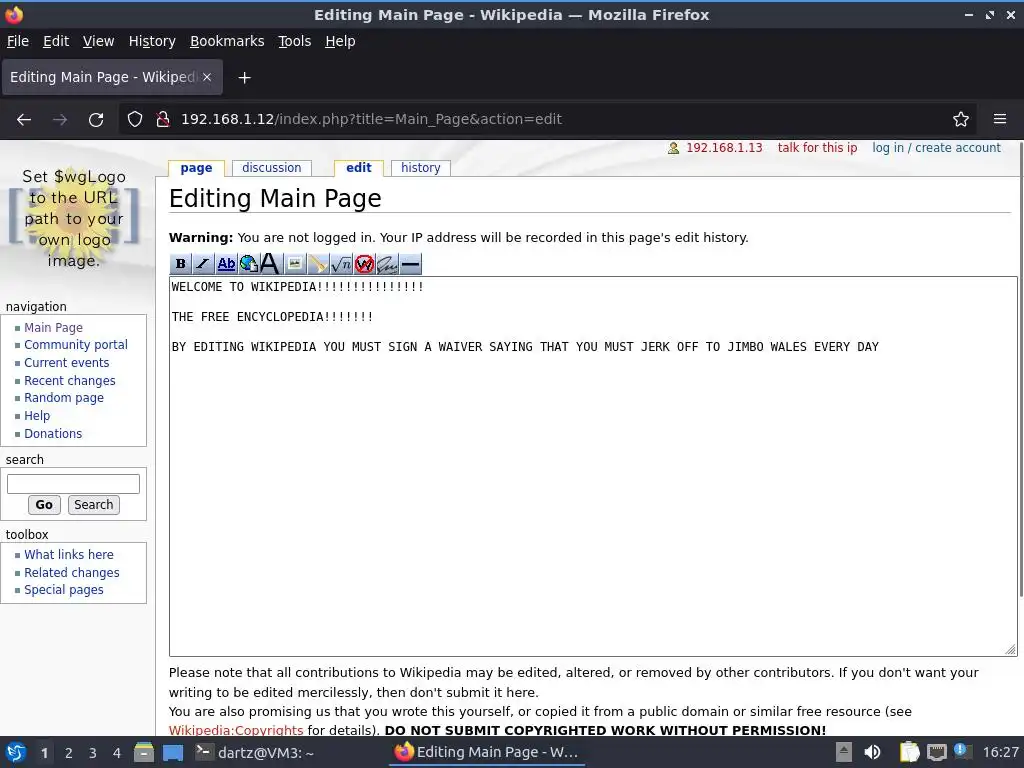The image size is (1024, 768).
Task: Open the File menu
Action: click(x=18, y=41)
